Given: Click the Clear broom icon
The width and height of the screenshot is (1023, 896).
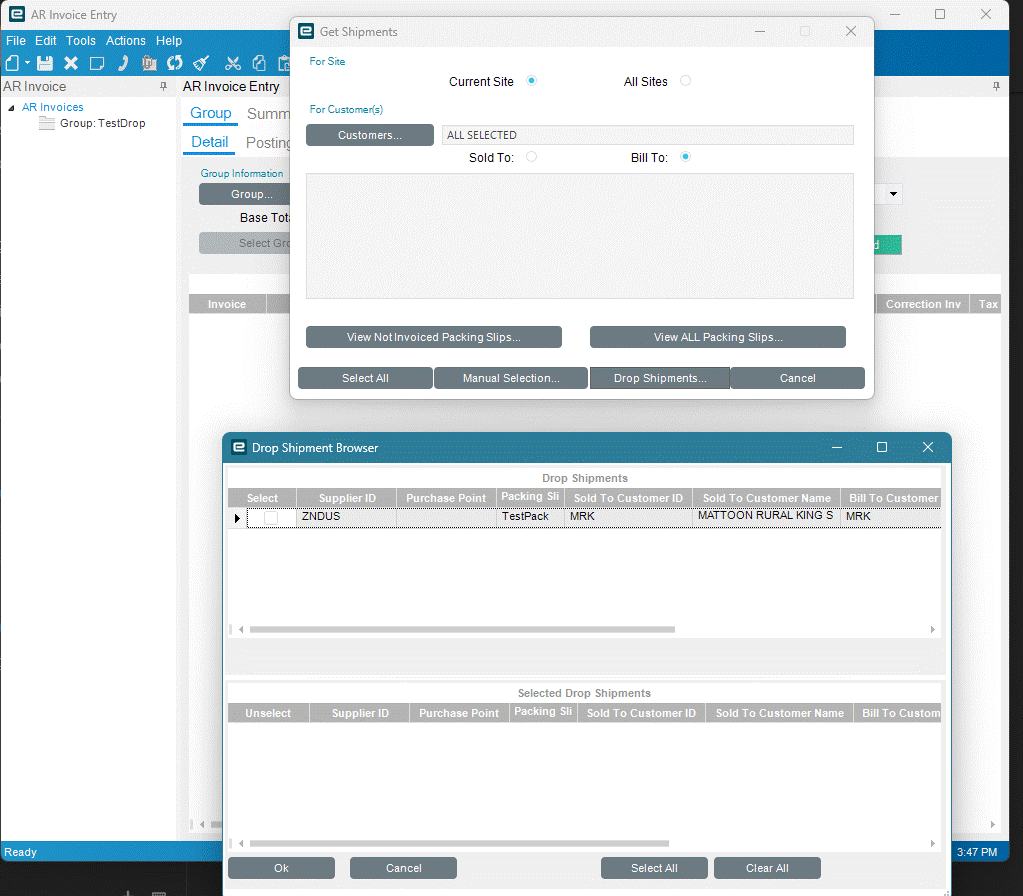Looking at the screenshot, I should pyautogui.click(x=201, y=63).
